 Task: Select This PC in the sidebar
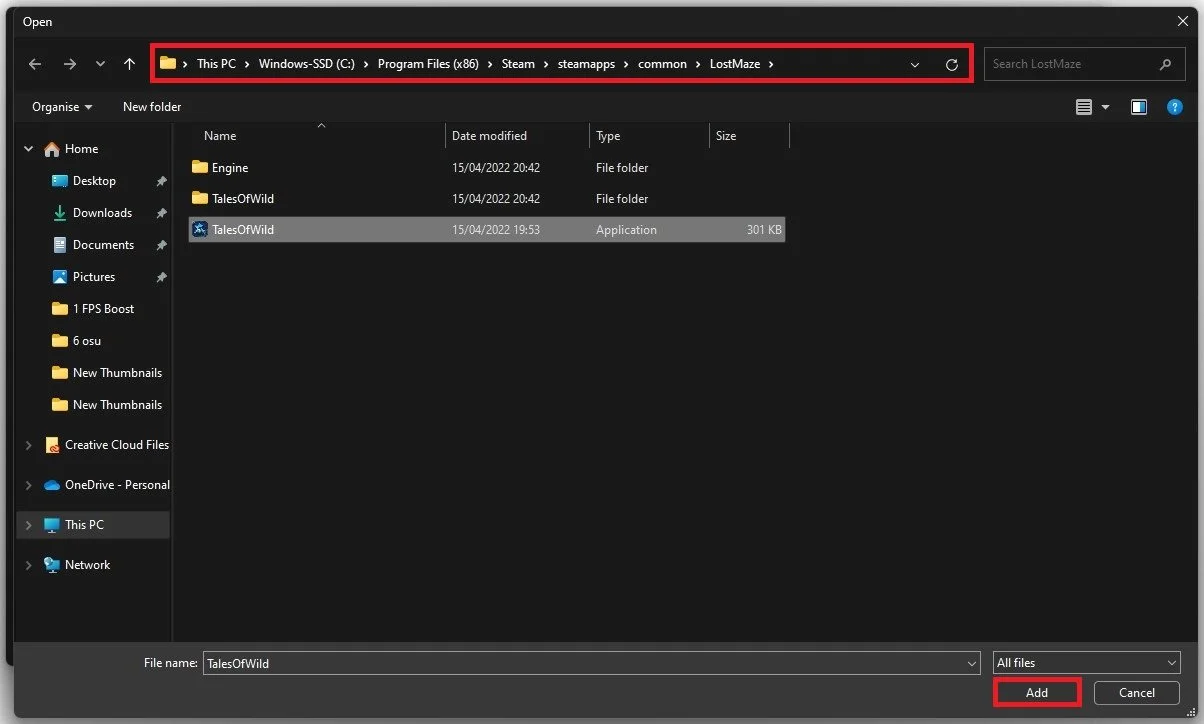(84, 525)
